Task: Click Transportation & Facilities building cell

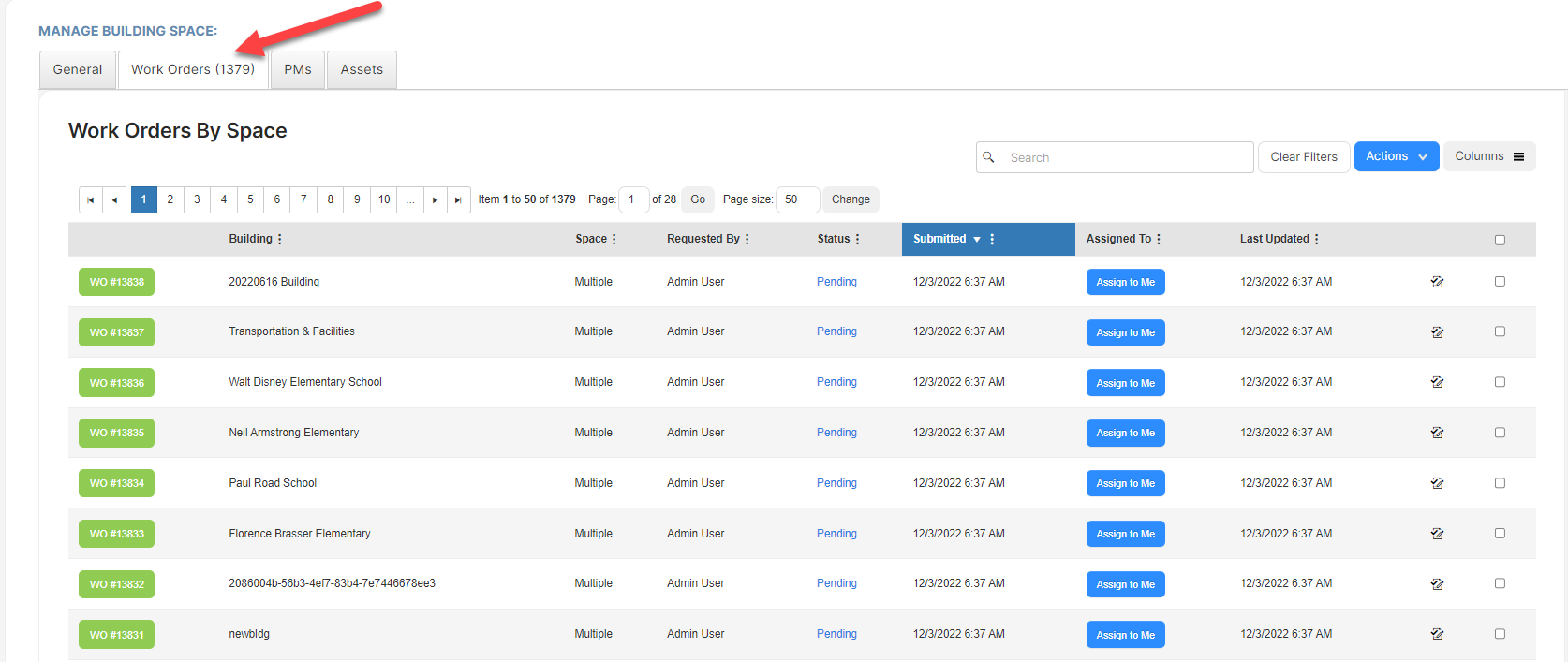Action: [291, 331]
